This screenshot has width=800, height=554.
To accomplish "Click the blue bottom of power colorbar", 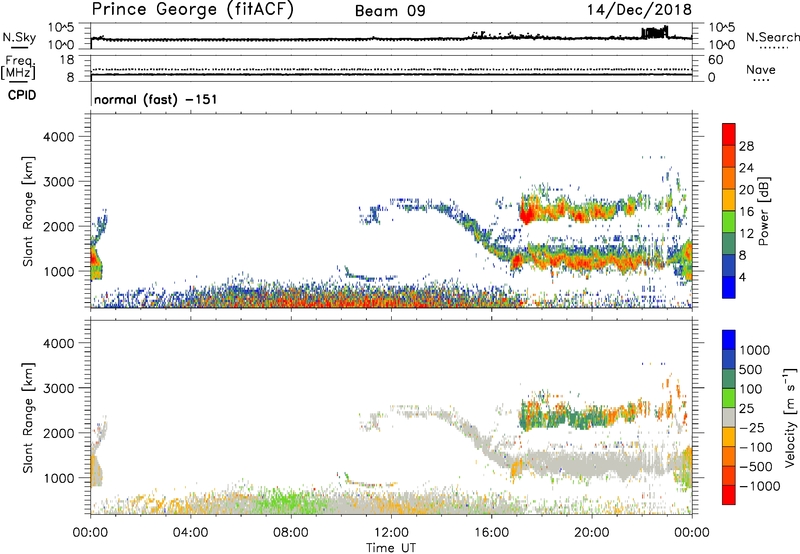I will 729,287.
